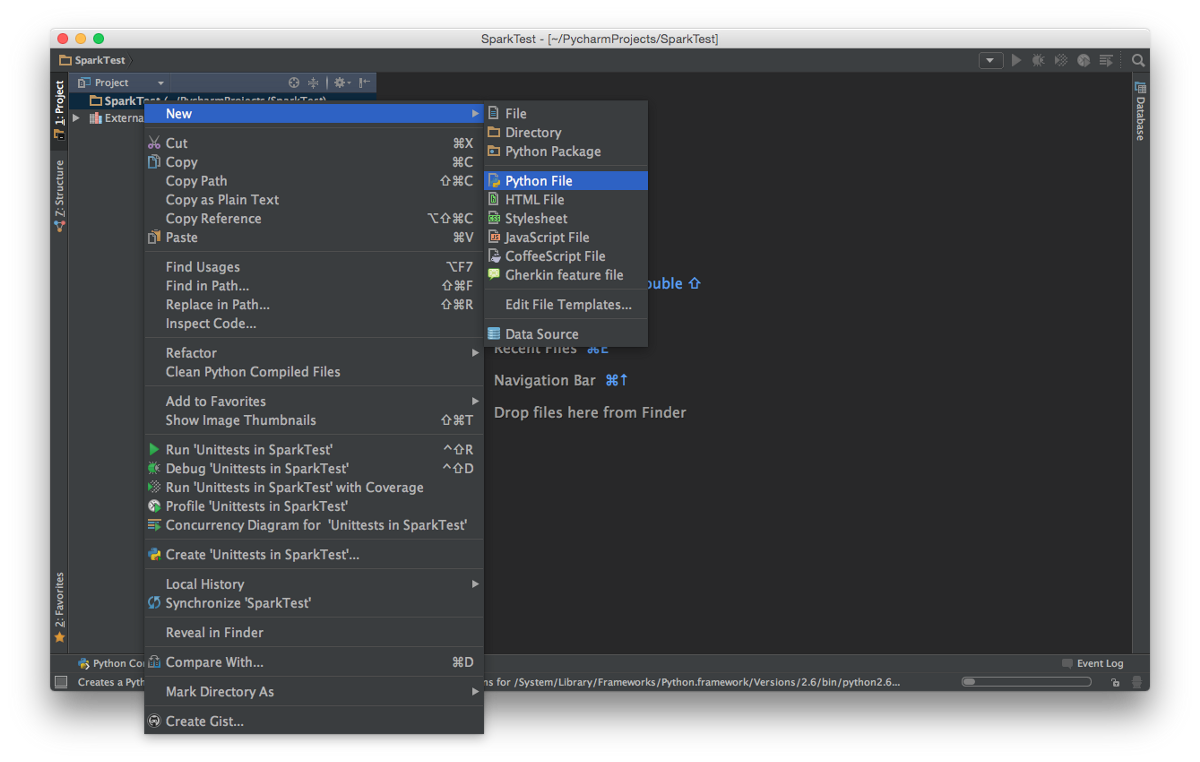Viewport: 1200px width, 762px height.
Task: Click Copy in the context menu
Action: 314,162
